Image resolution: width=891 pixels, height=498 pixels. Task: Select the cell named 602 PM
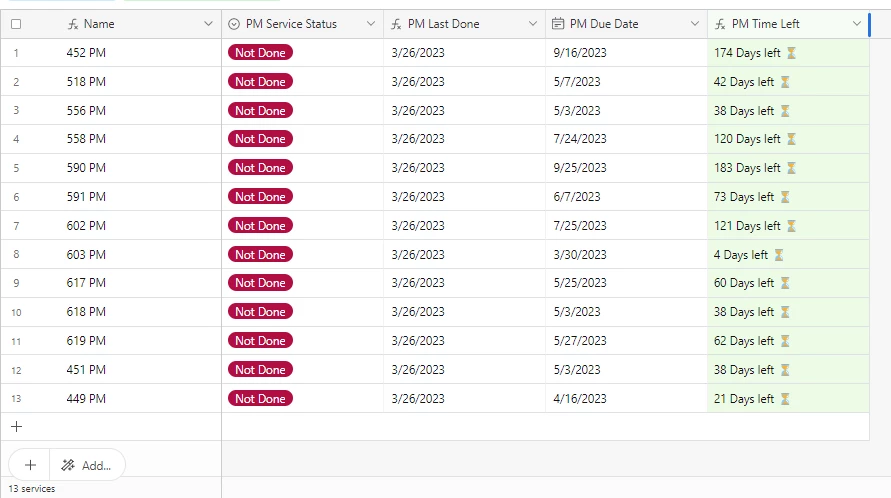[86, 226]
